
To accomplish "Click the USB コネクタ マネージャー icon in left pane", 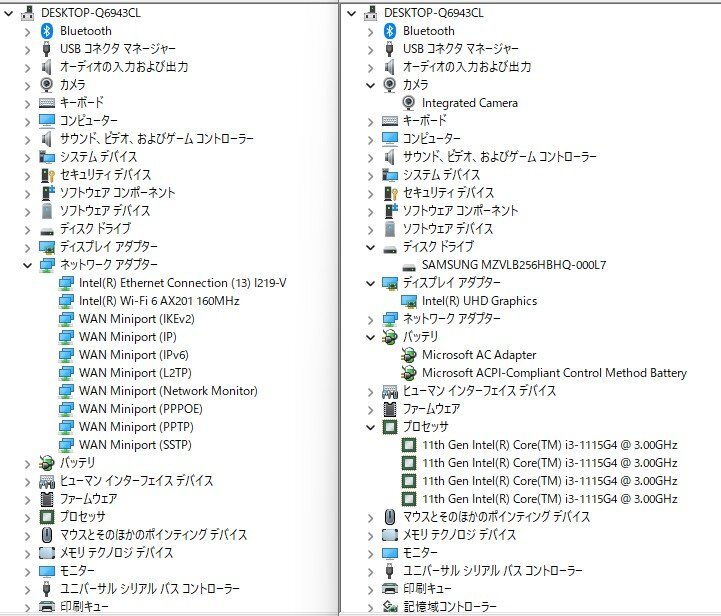I will pyautogui.click(x=46, y=49).
